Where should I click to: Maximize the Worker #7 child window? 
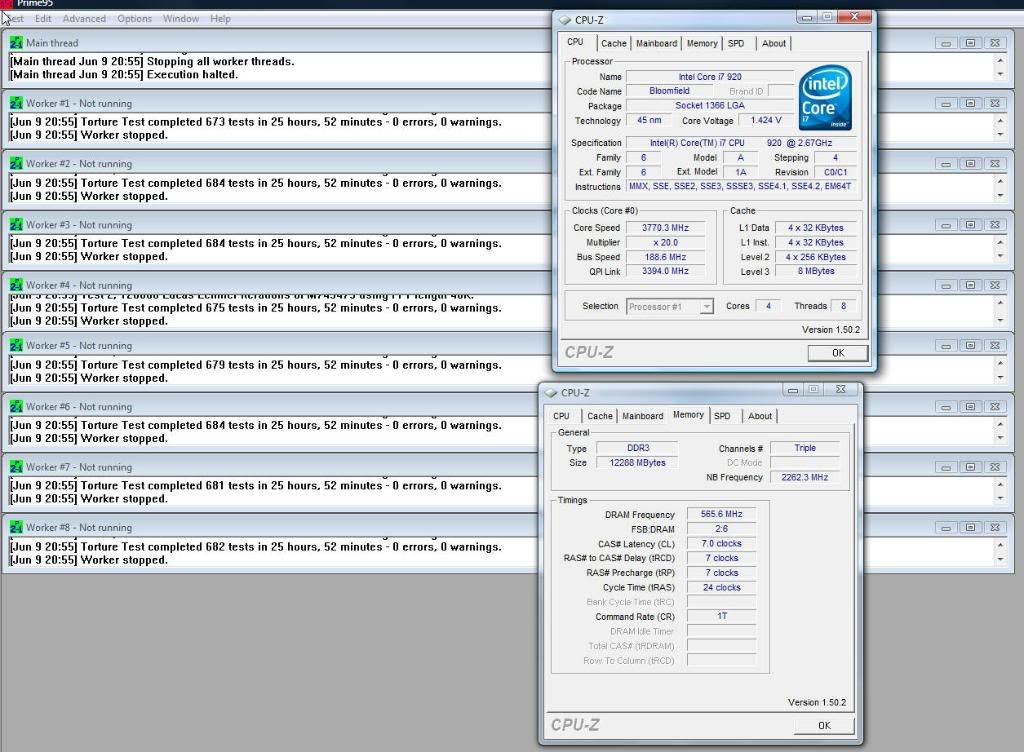[x=970, y=467]
